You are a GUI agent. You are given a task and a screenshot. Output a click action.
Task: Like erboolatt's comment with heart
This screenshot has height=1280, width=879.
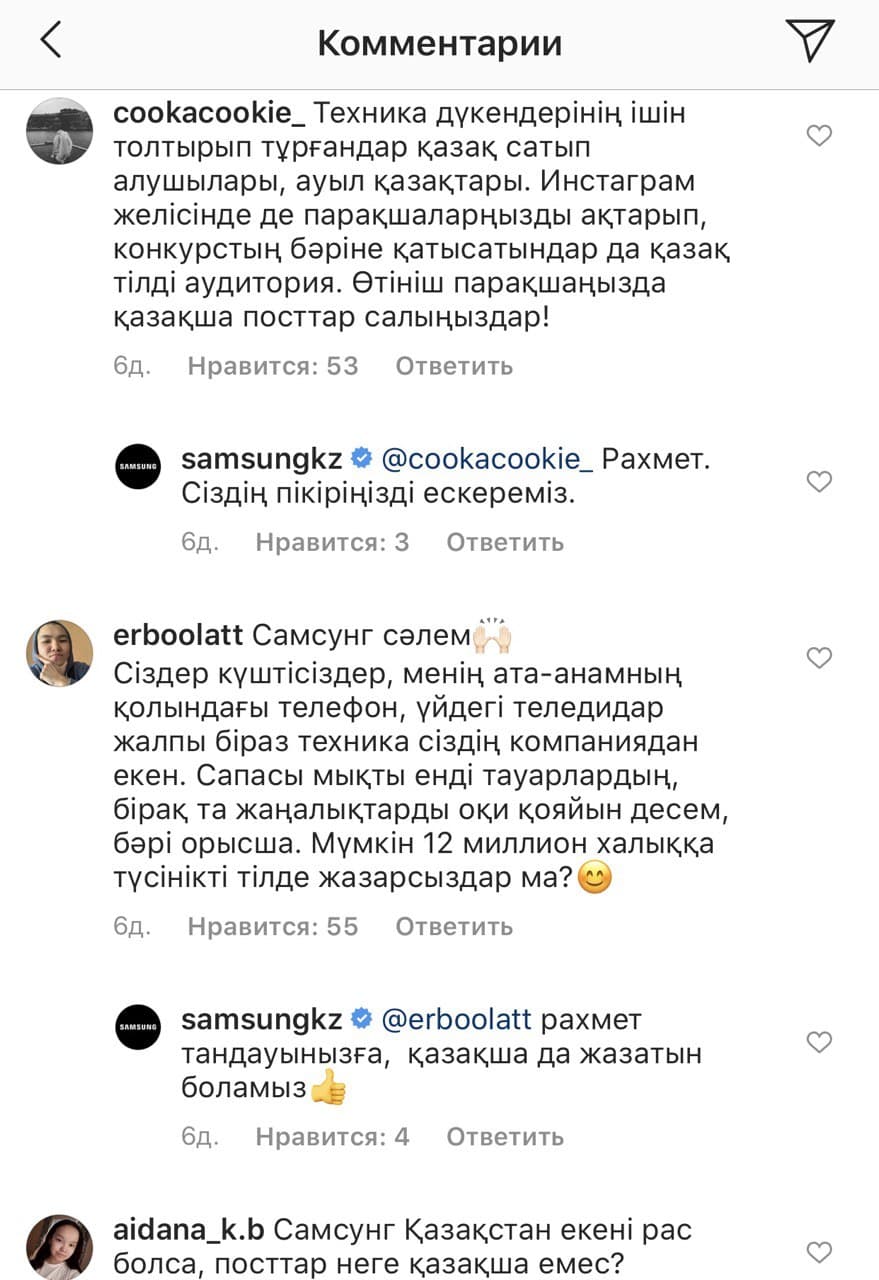click(x=819, y=658)
